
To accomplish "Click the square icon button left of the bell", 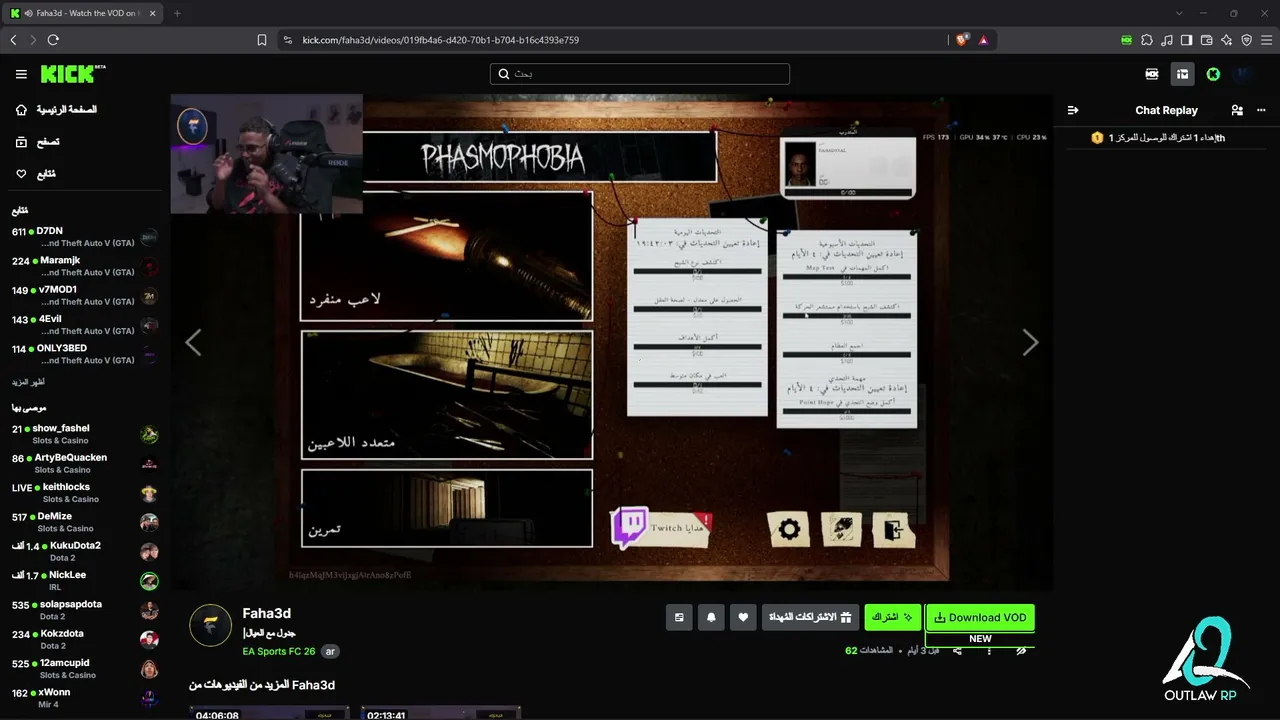I will pyautogui.click(x=679, y=618).
